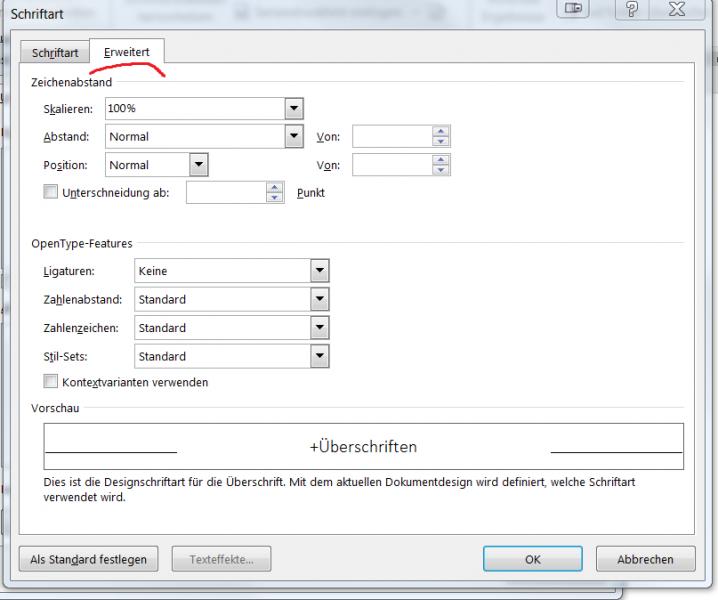Click the Abbrechen button
Viewport: 718px width, 600px height.
[x=645, y=560]
